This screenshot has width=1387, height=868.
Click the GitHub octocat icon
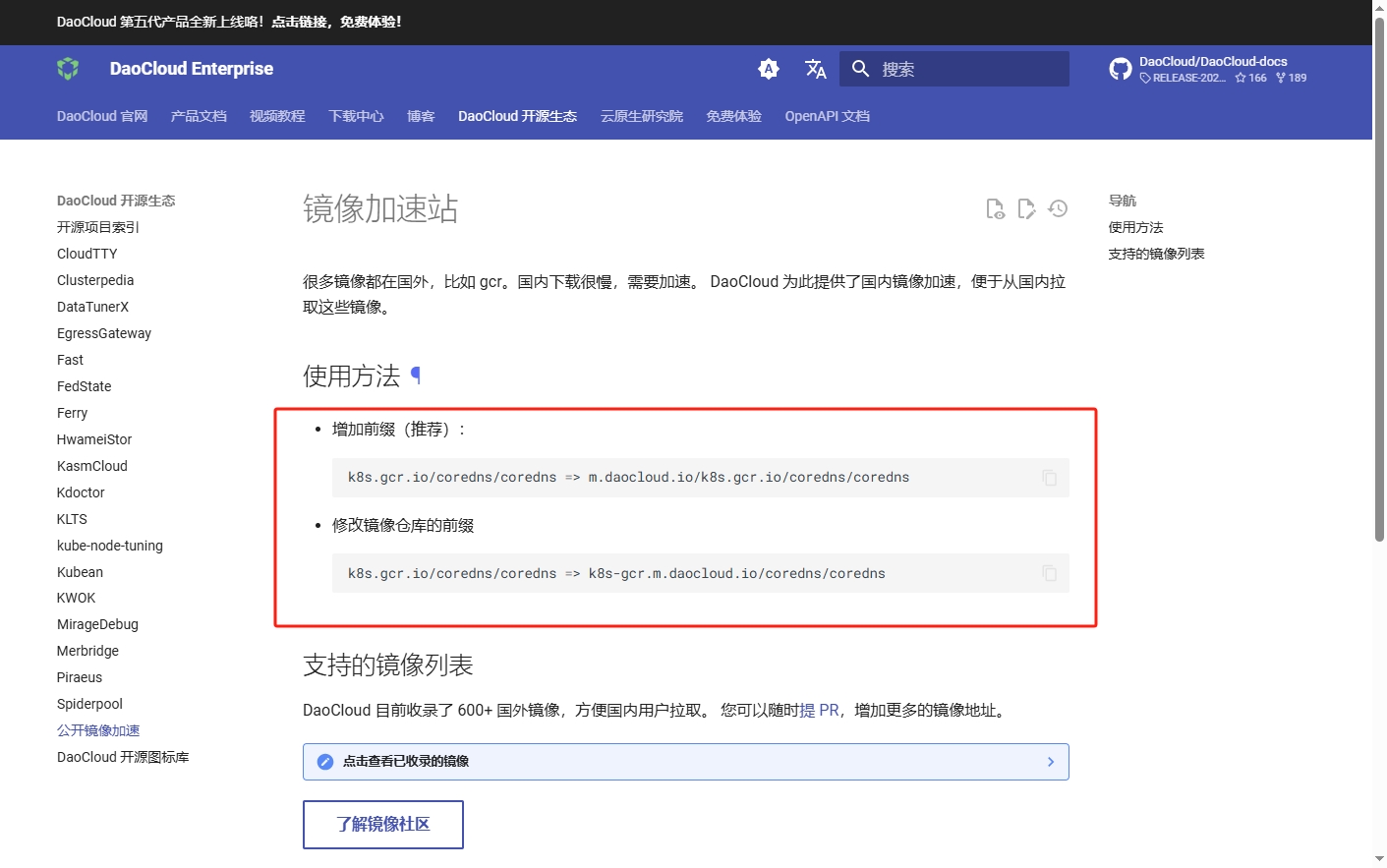coord(1121,69)
